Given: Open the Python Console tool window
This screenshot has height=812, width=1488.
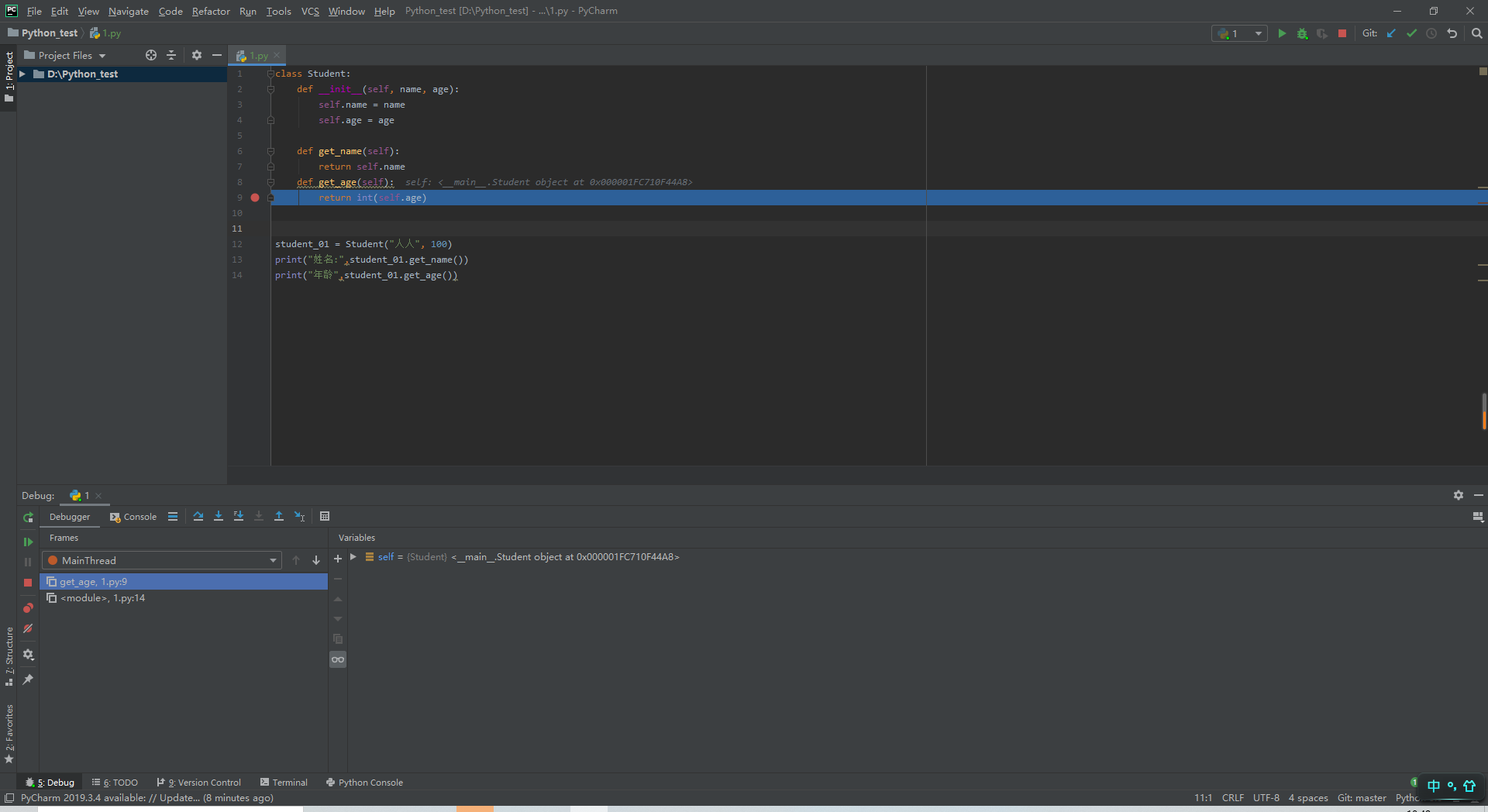Looking at the screenshot, I should click(x=364, y=783).
